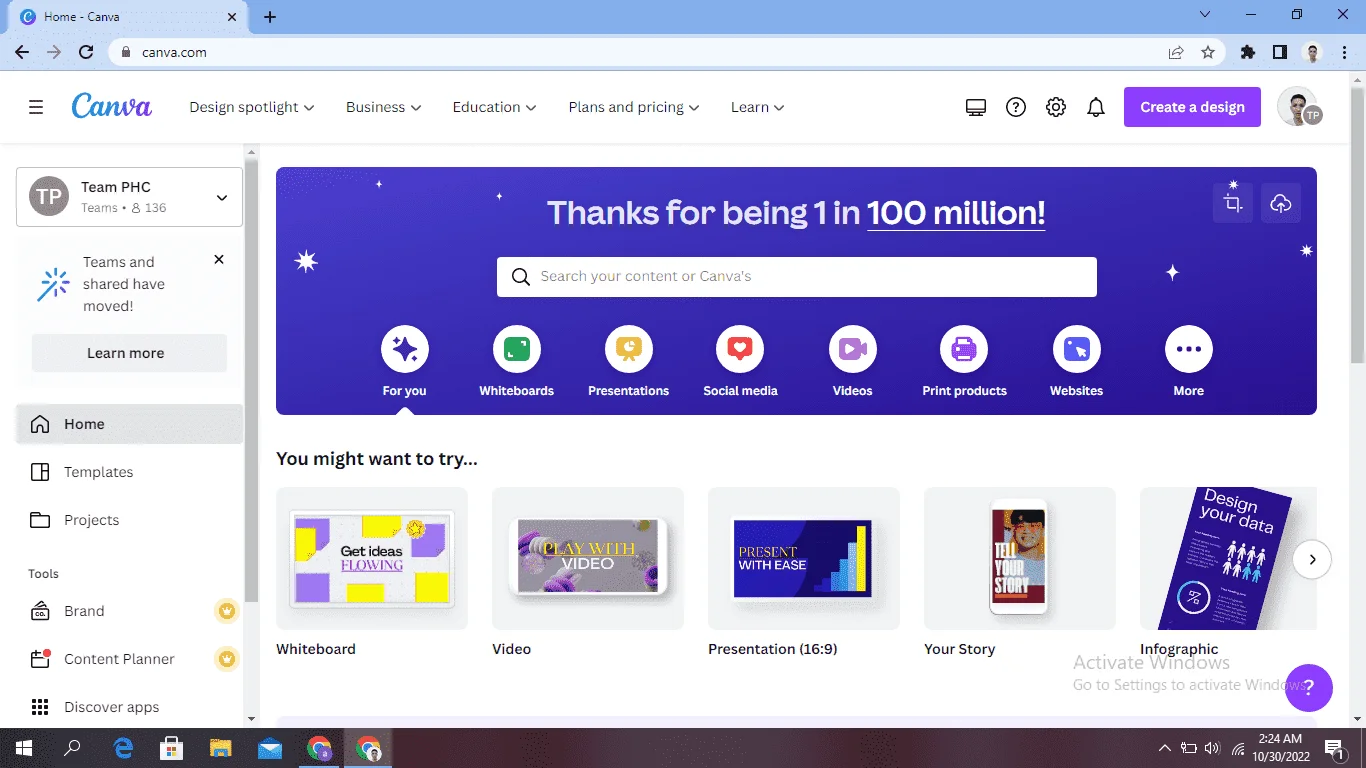This screenshot has height=768, width=1366.
Task: Click the Content Planner crown badge
Action: point(227,659)
